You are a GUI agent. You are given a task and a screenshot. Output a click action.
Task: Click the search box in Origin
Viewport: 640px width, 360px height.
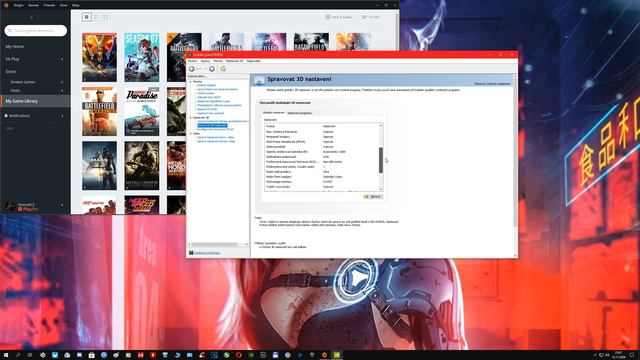(x=36, y=31)
